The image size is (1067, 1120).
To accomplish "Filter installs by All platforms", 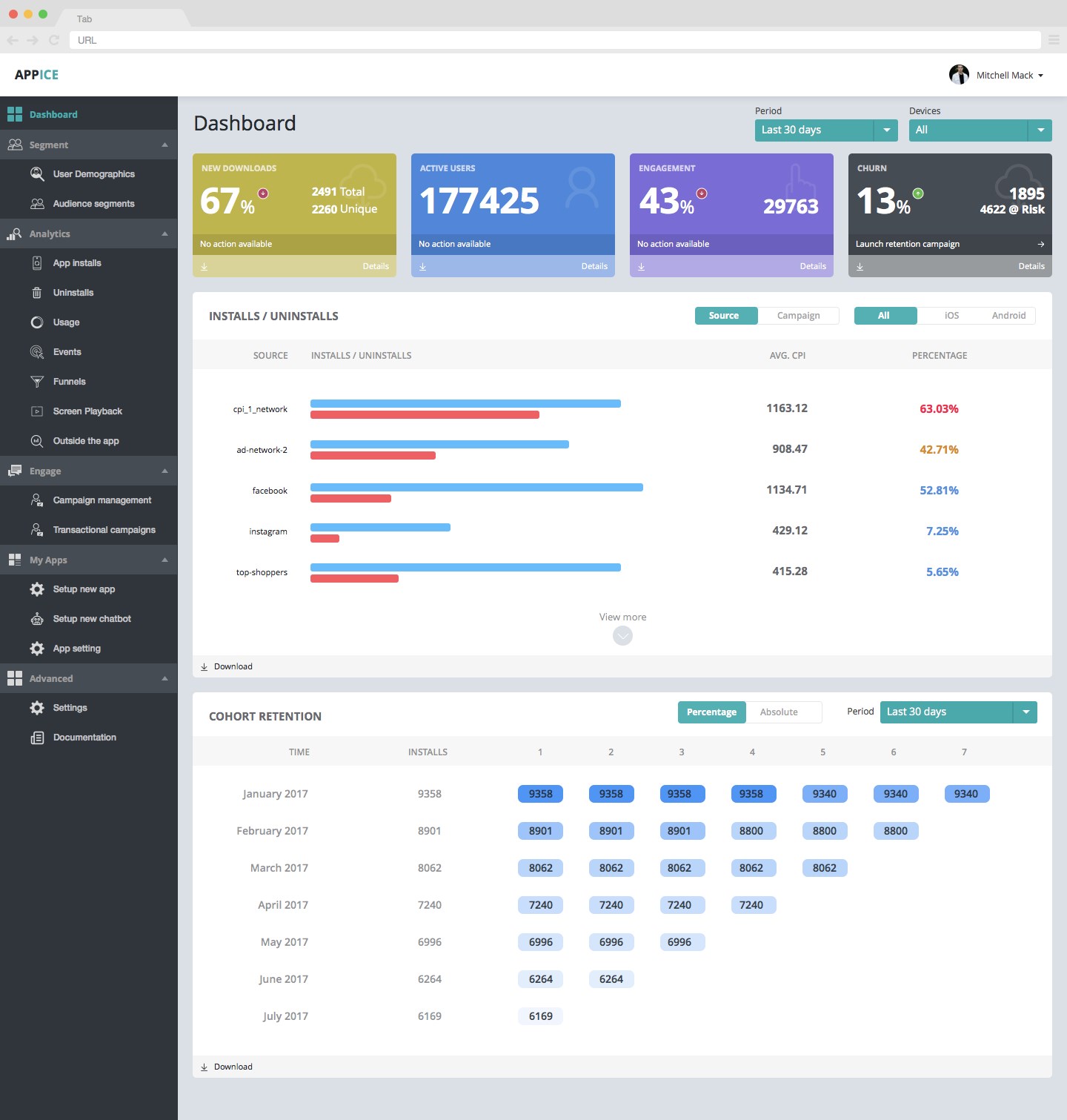I will click(x=885, y=316).
